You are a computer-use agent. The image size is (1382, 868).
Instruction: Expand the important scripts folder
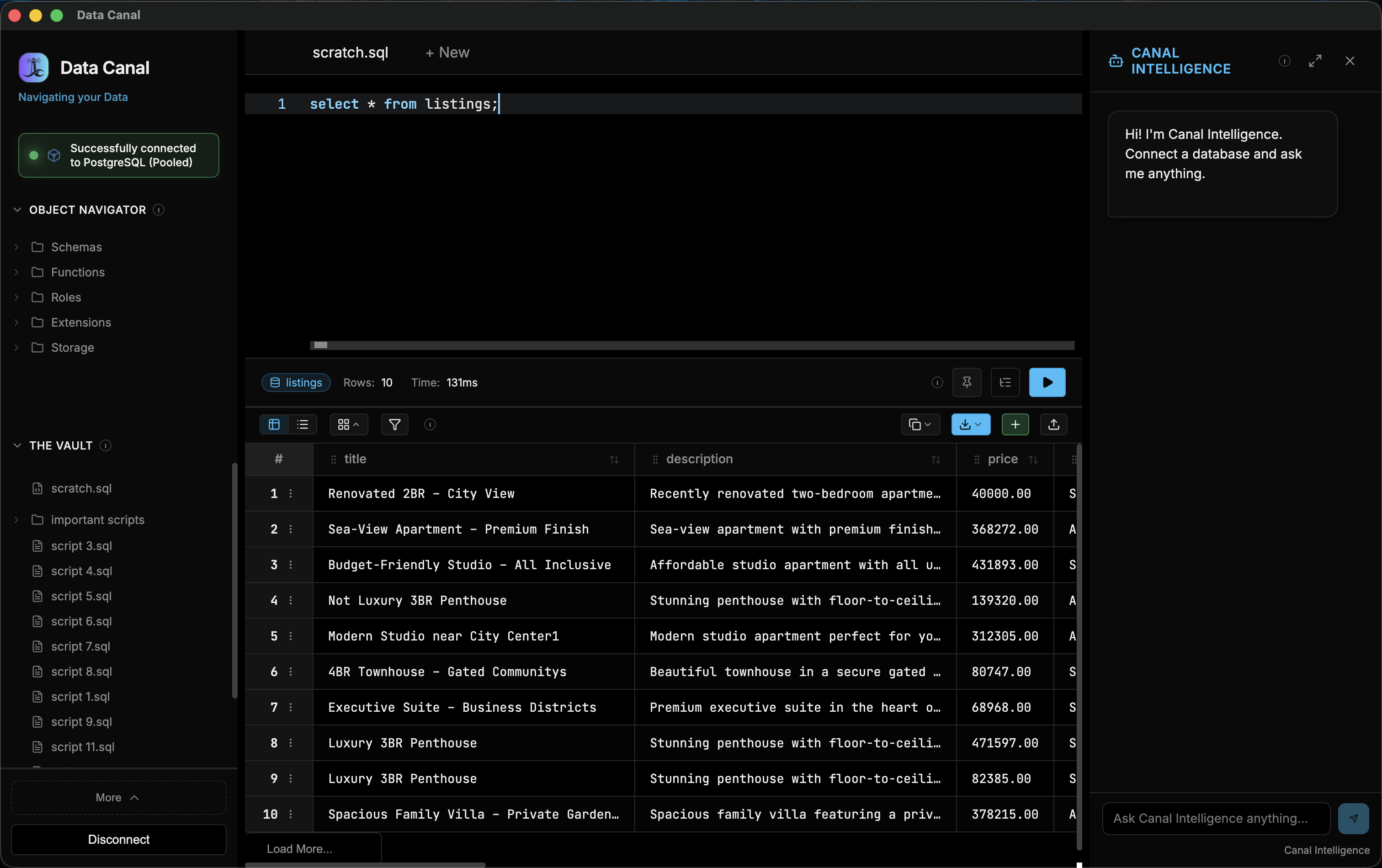16,520
